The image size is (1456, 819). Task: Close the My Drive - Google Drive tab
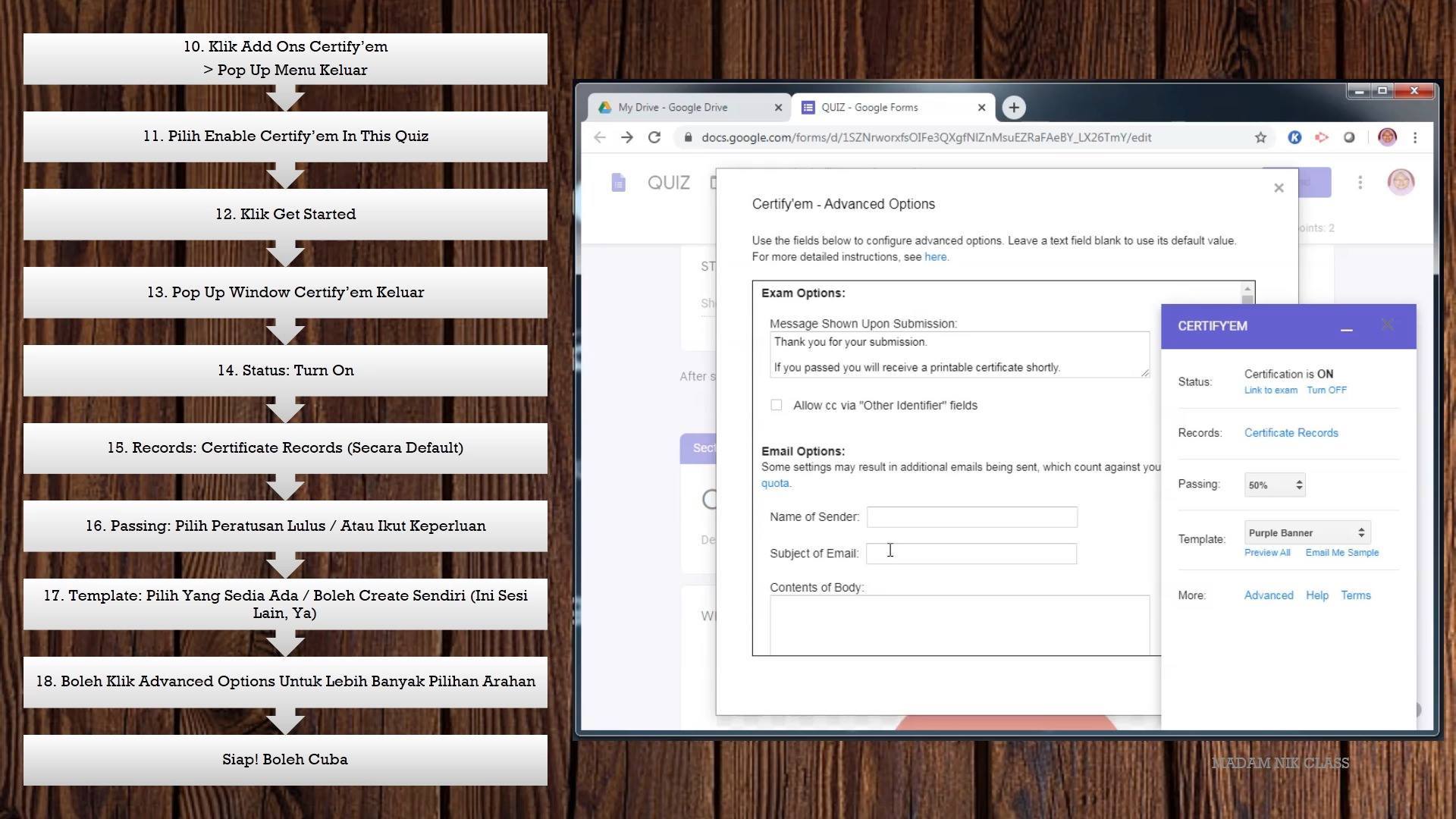[x=778, y=108]
